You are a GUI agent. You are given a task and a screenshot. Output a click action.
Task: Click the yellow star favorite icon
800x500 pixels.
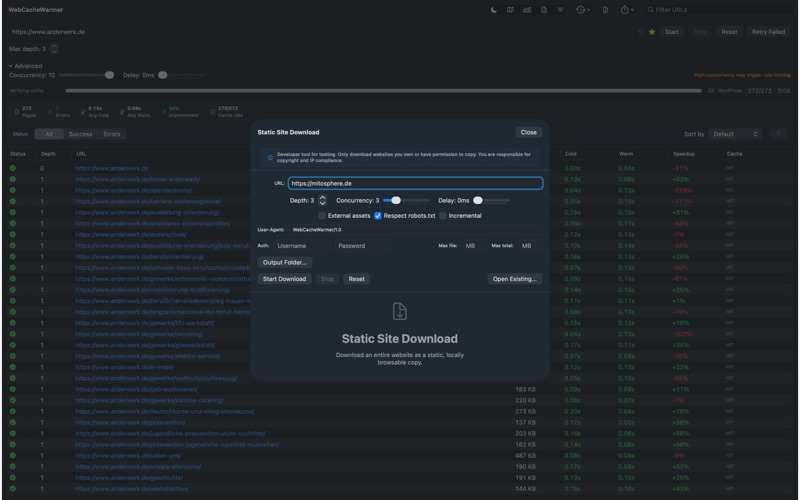click(652, 32)
